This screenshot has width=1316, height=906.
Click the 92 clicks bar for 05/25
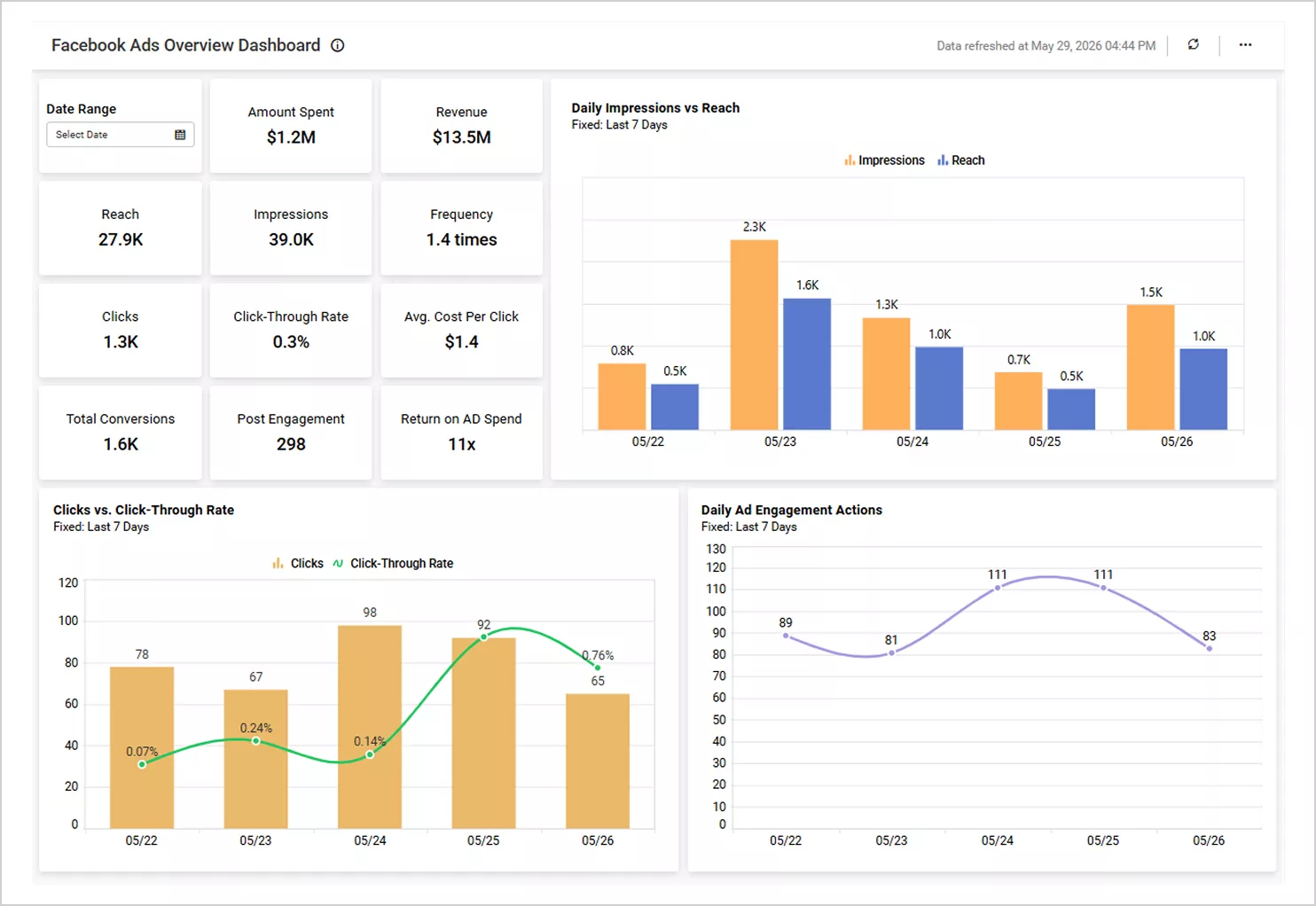coord(483,733)
